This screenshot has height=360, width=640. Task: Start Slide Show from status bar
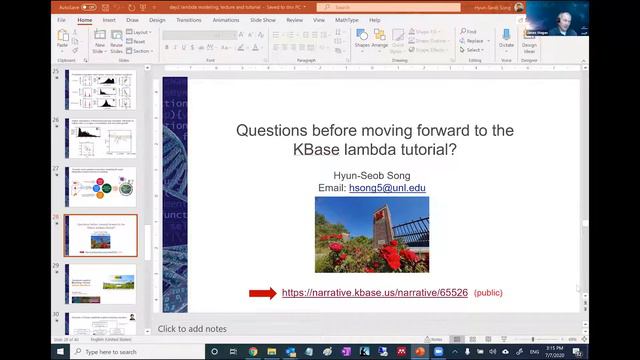pyautogui.click(x=504, y=339)
